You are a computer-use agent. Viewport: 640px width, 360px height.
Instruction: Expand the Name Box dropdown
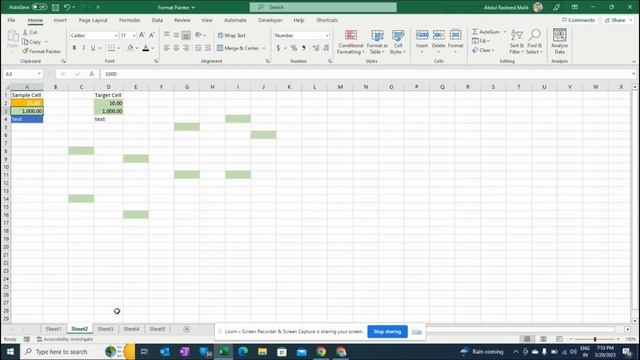click(39, 74)
